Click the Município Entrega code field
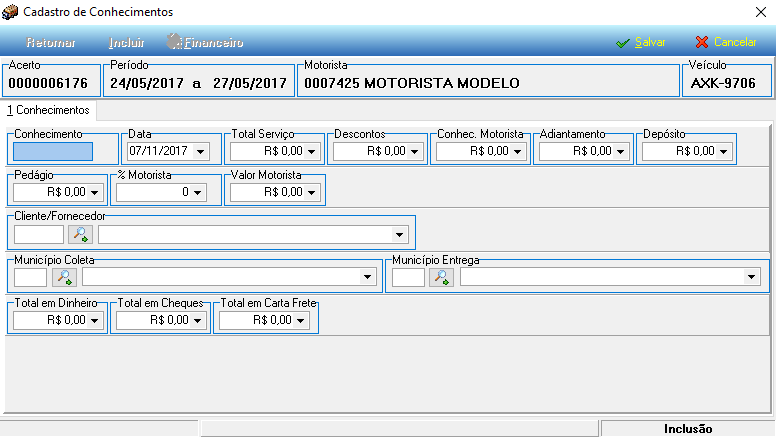Viewport: 776px width, 437px height. pos(408,277)
